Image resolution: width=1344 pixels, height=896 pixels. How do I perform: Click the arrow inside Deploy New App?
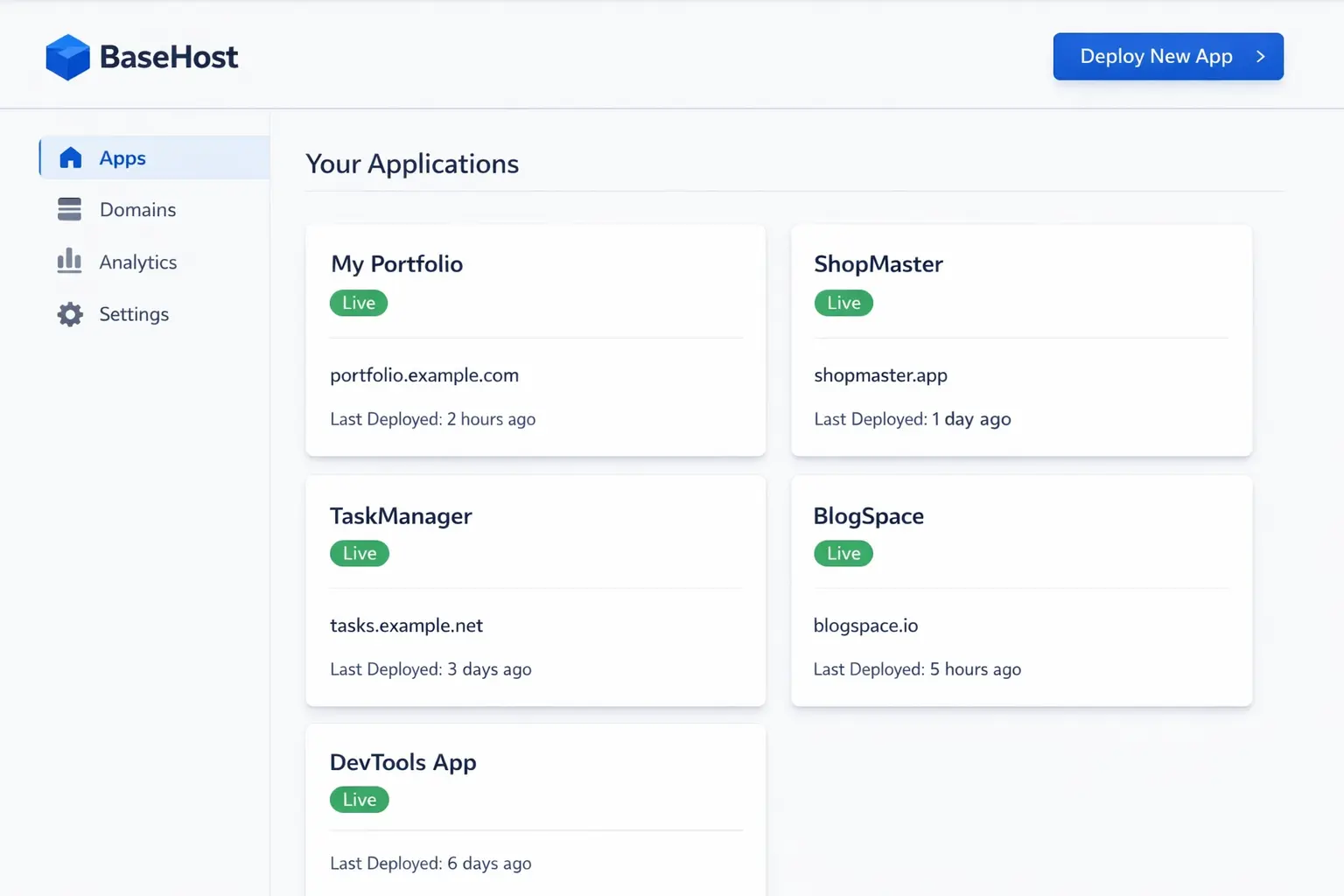1260,56
